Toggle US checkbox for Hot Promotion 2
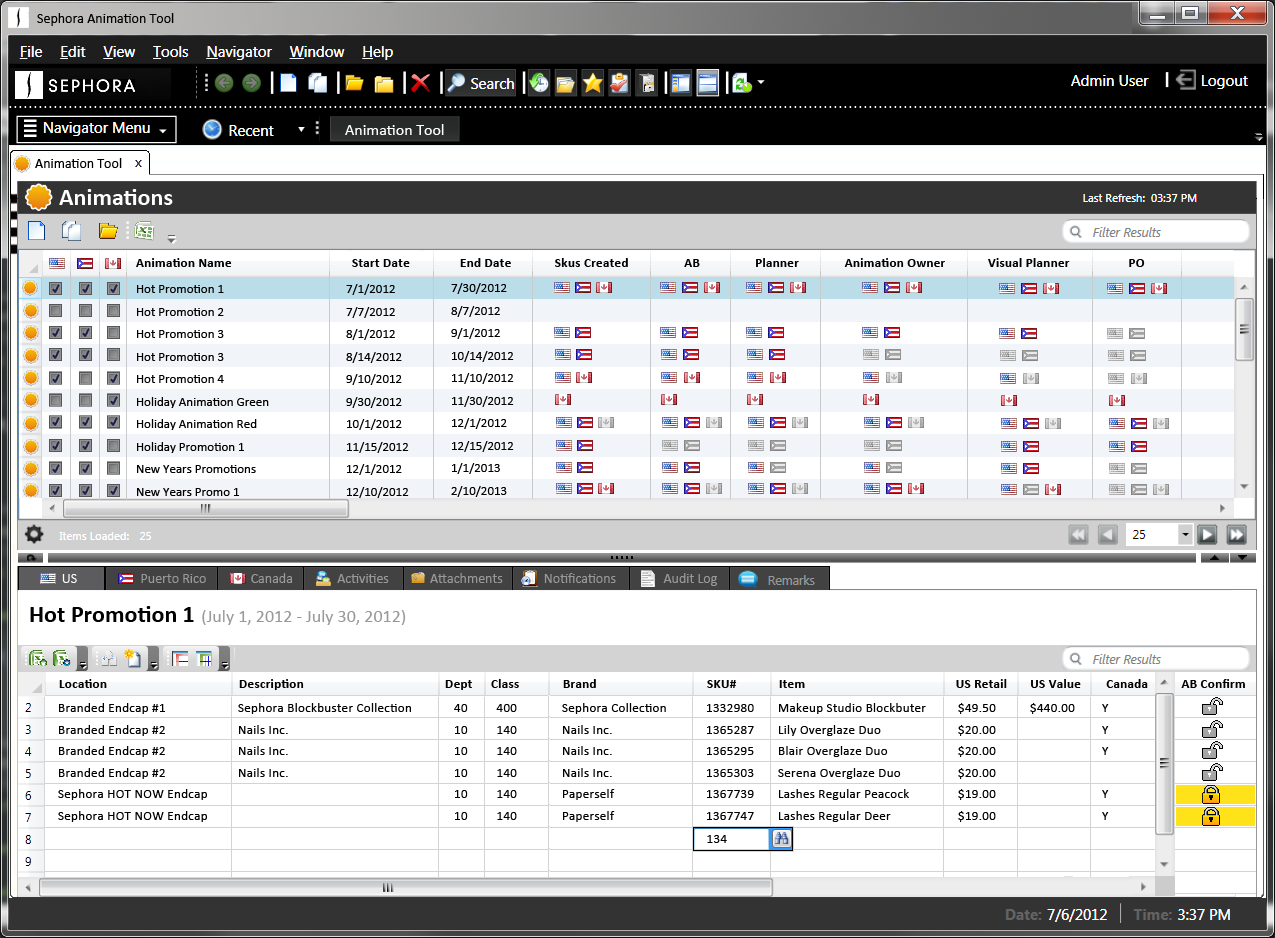1275x938 pixels. point(56,311)
